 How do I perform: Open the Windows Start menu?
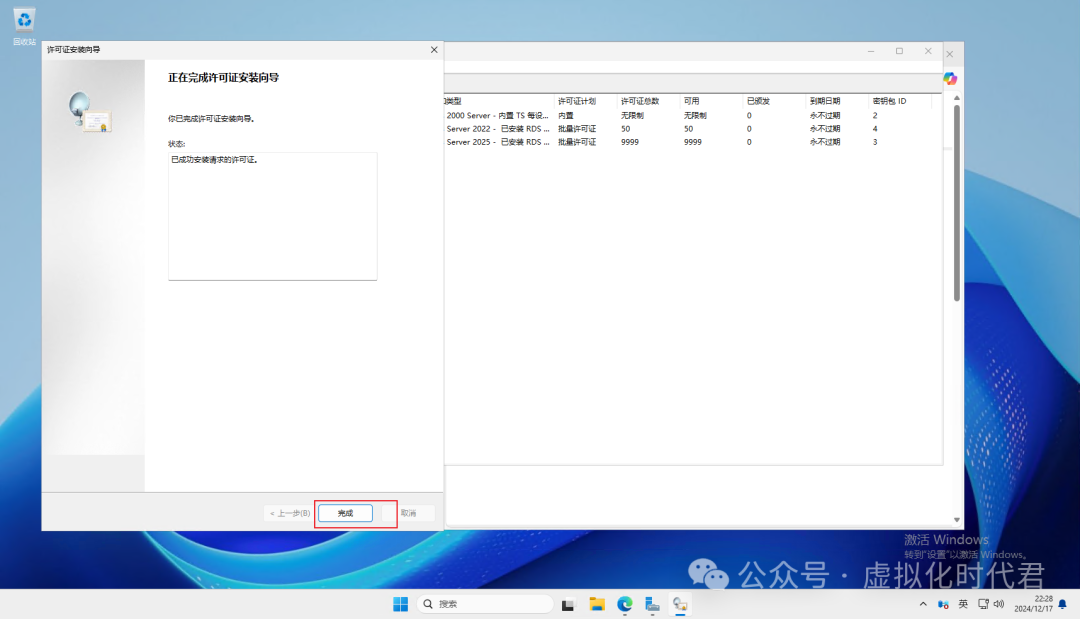point(400,604)
